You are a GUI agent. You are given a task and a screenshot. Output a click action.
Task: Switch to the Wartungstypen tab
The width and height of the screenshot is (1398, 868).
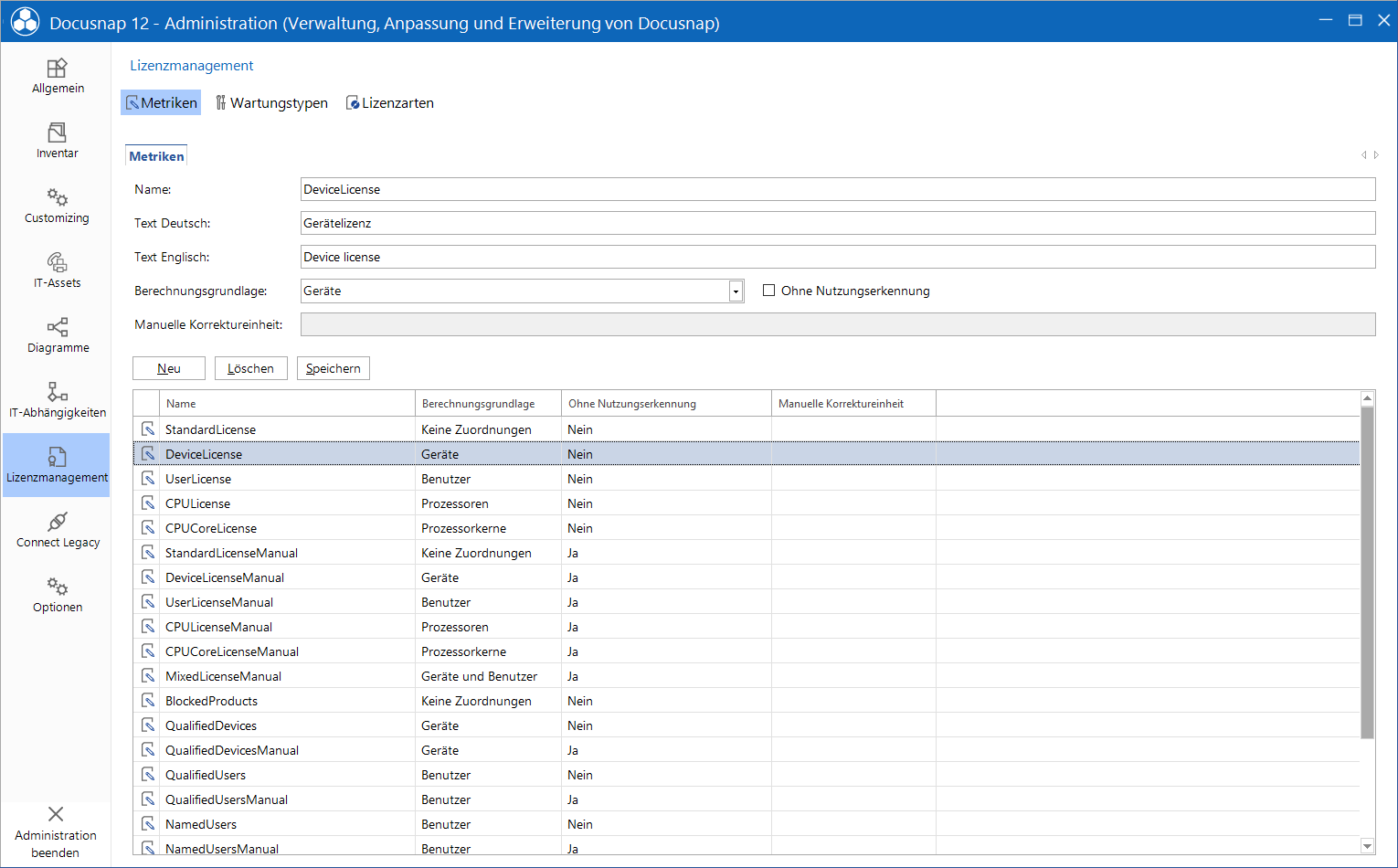click(271, 102)
